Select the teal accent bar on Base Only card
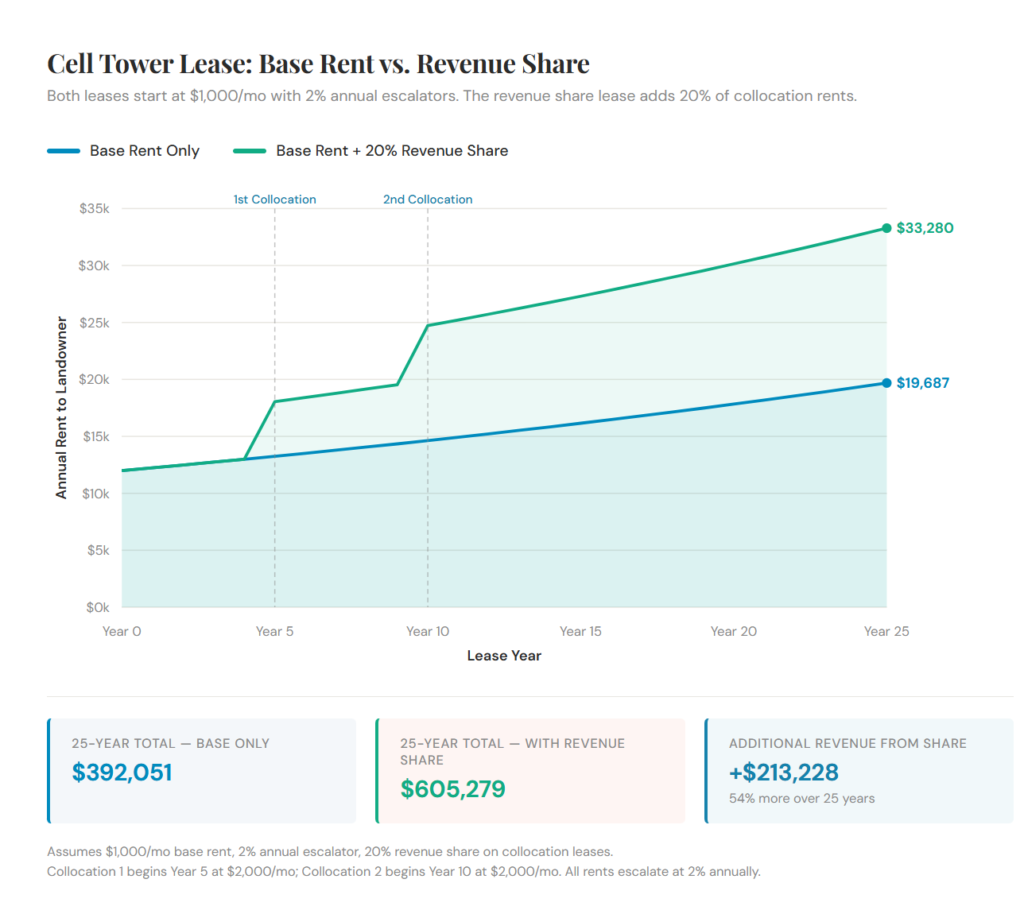 (x=49, y=770)
